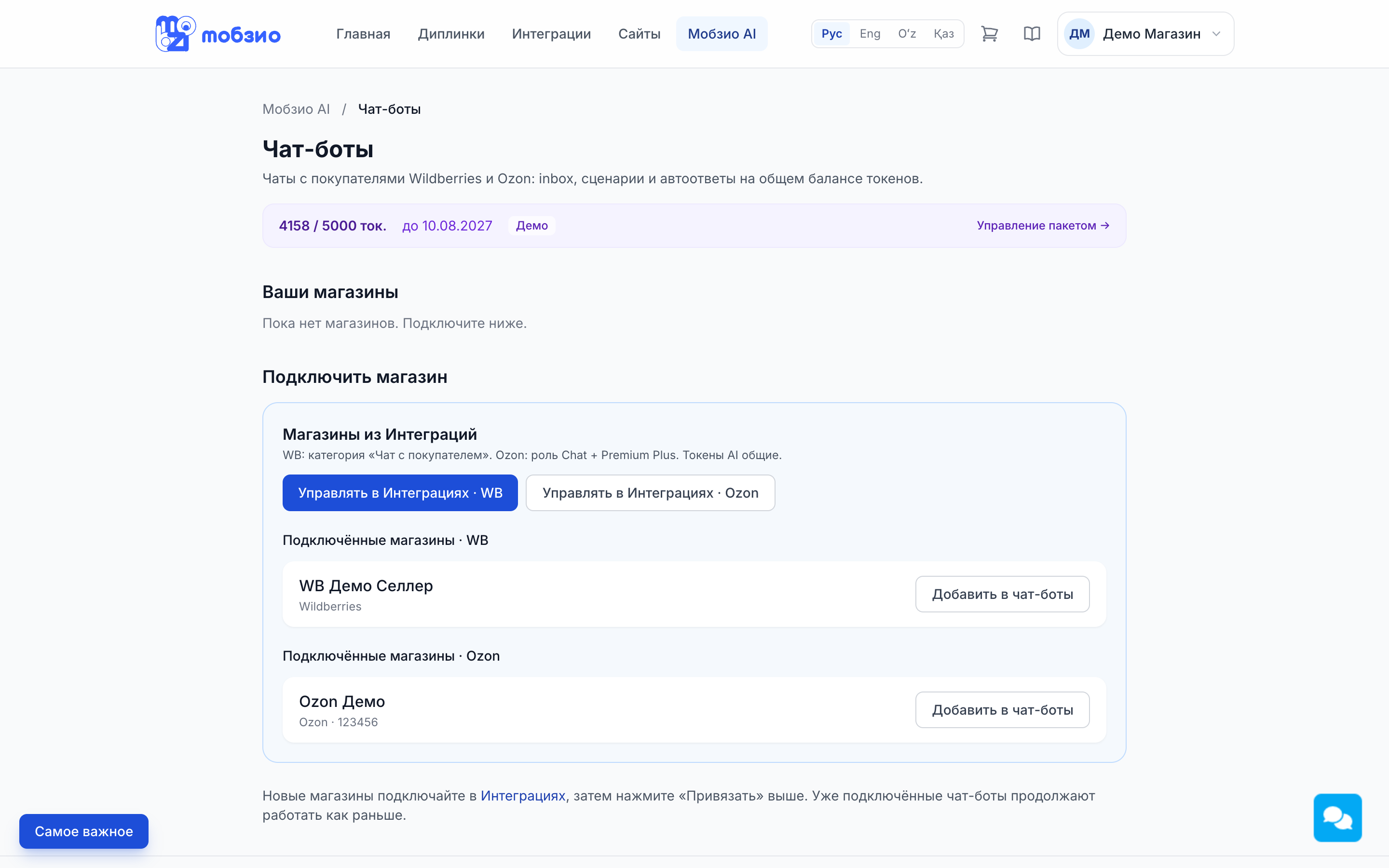Click the Подключить магазин heading
This screenshot has height=868, width=1389.
(x=354, y=377)
